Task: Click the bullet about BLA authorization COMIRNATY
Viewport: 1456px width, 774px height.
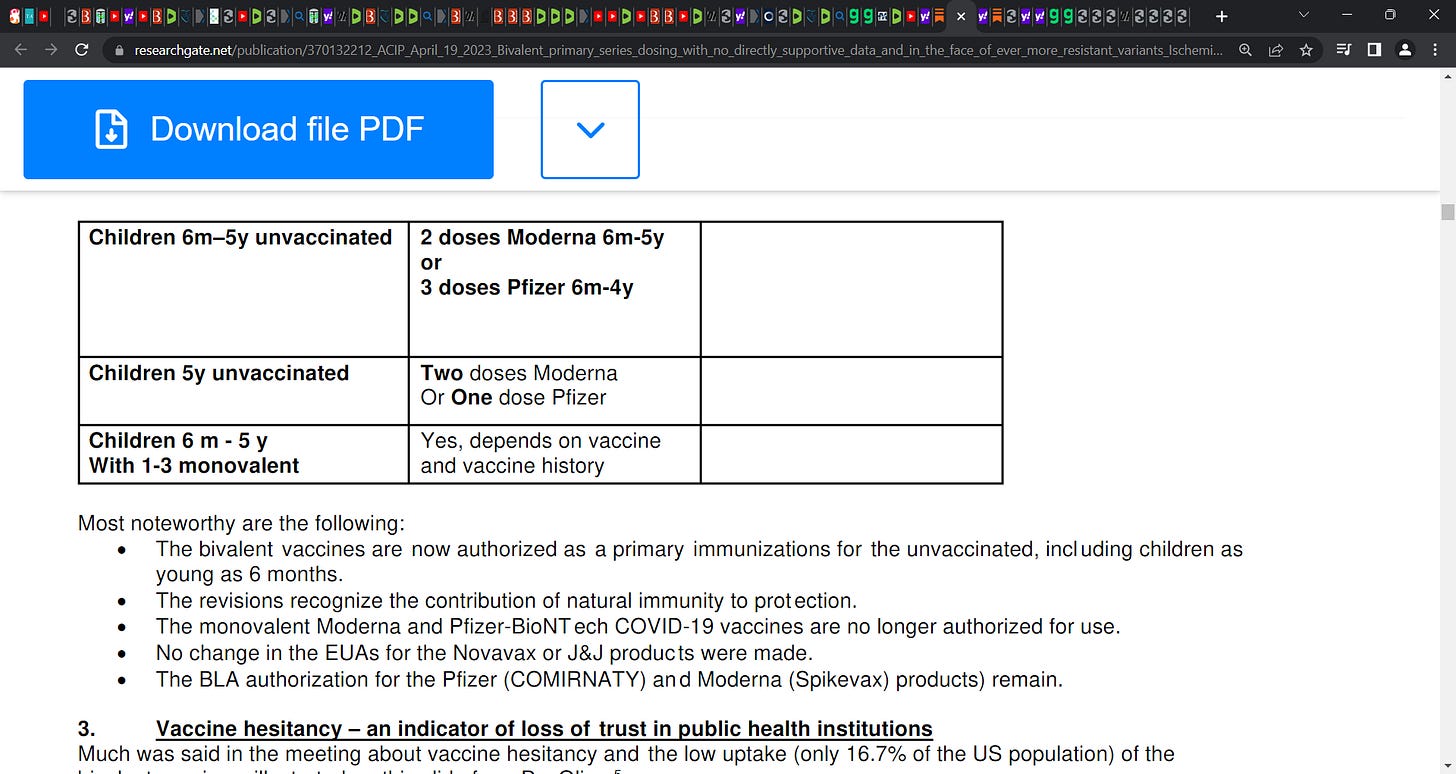Action: [609, 679]
